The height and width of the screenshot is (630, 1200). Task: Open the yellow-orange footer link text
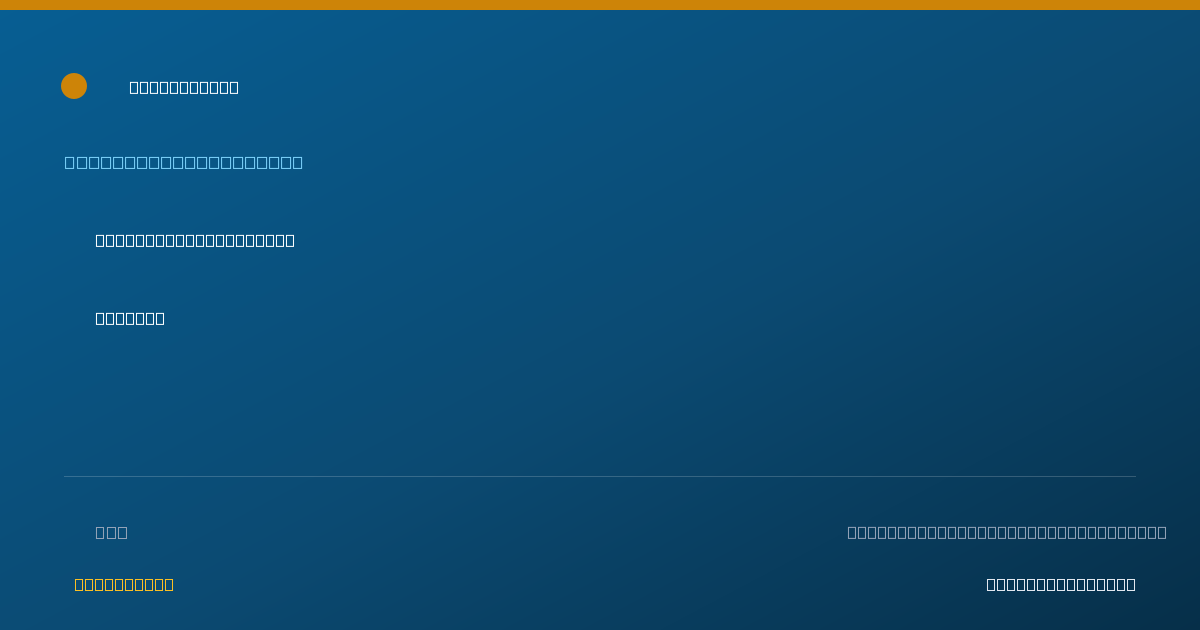tap(124, 584)
